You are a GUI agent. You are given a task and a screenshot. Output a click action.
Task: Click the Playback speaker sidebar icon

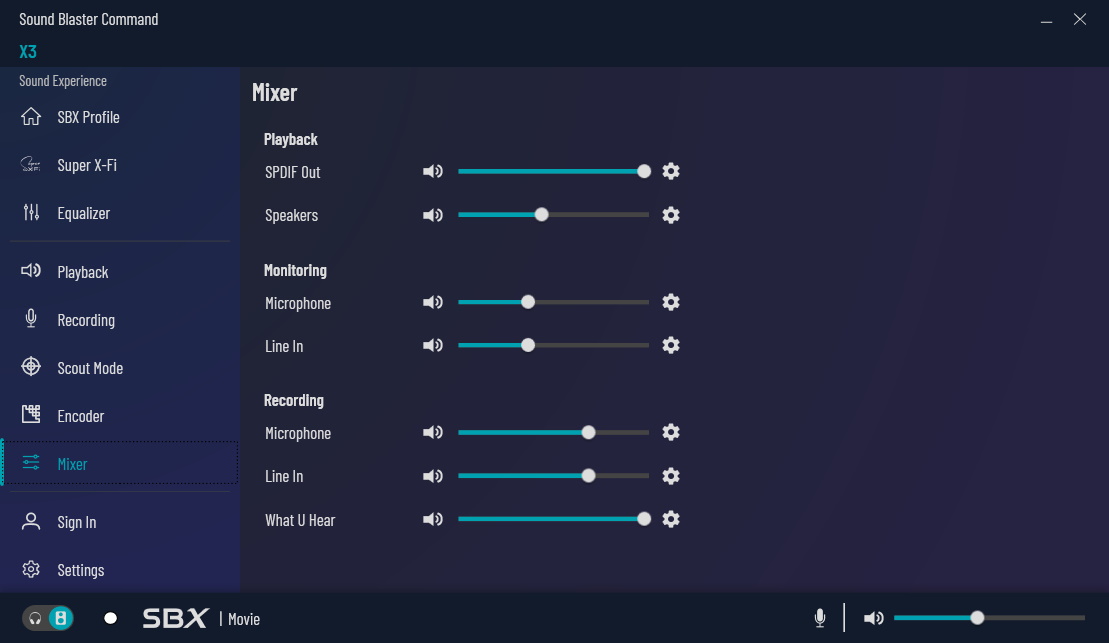30,271
